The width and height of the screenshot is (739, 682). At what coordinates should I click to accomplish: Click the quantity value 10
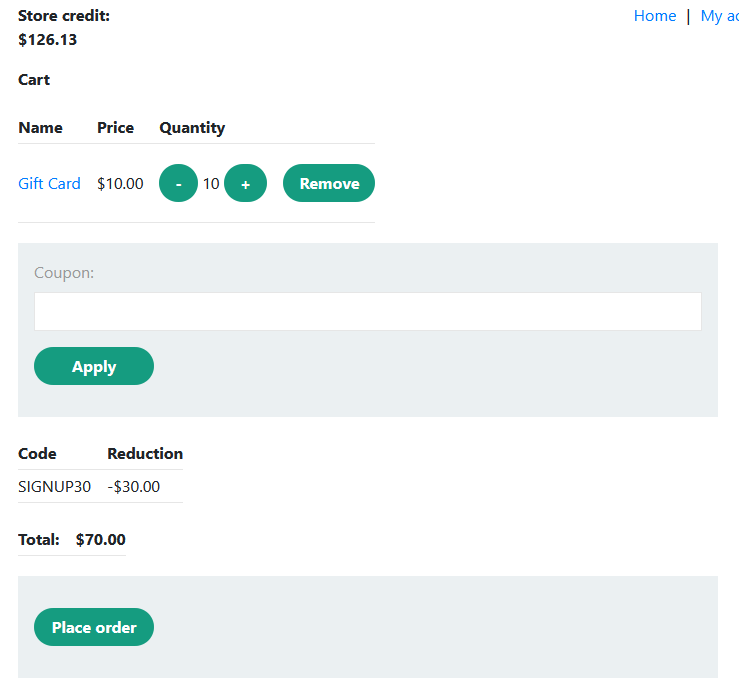pyautogui.click(x=211, y=184)
